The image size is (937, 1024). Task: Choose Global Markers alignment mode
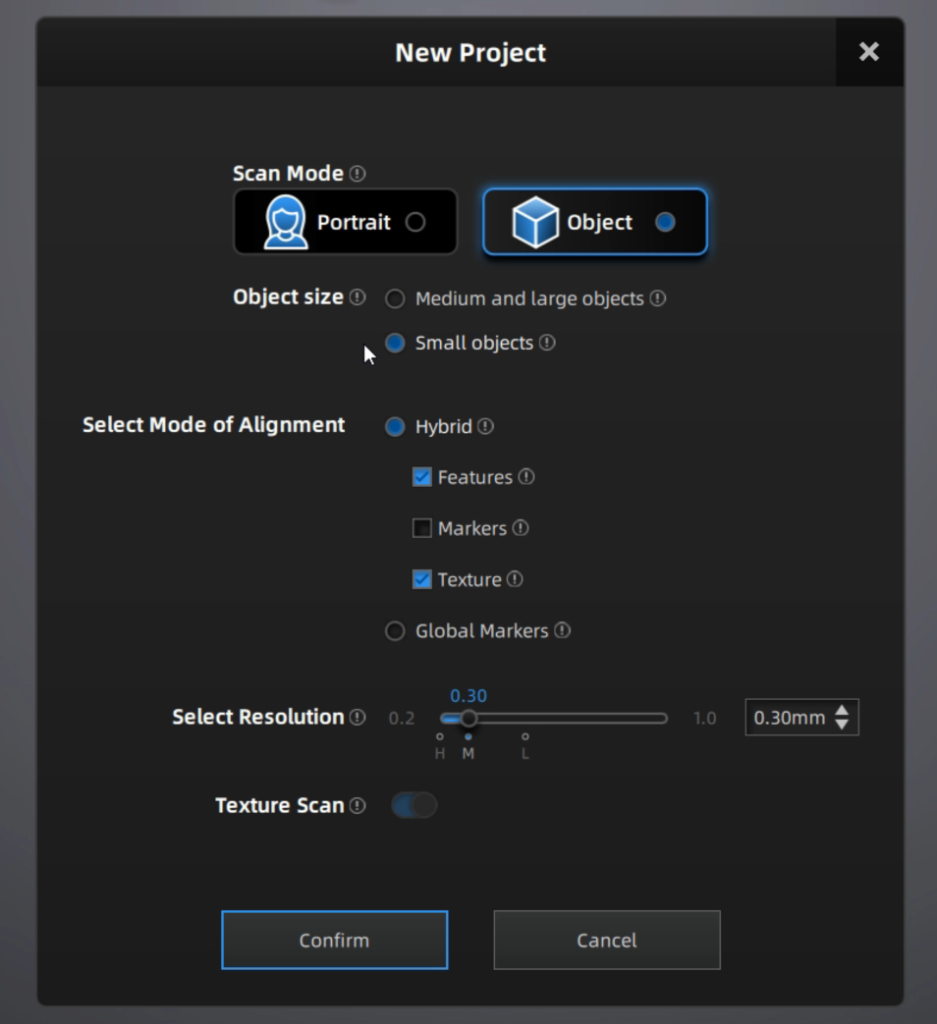[x=396, y=631]
